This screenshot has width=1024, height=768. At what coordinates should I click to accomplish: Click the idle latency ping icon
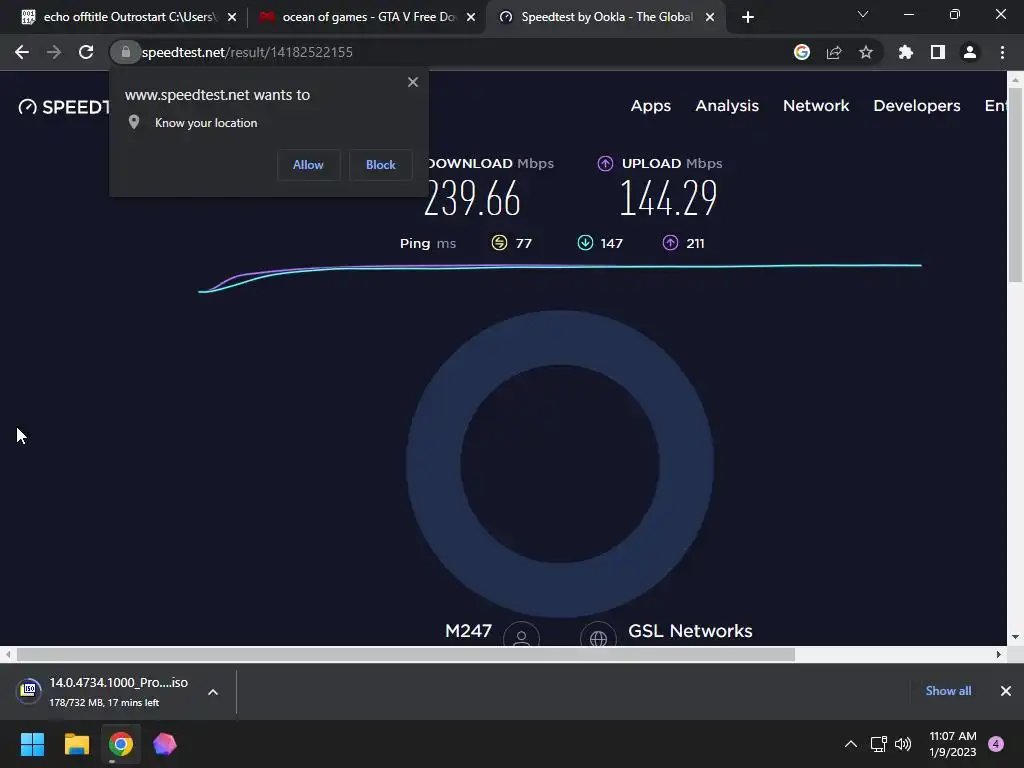499,243
